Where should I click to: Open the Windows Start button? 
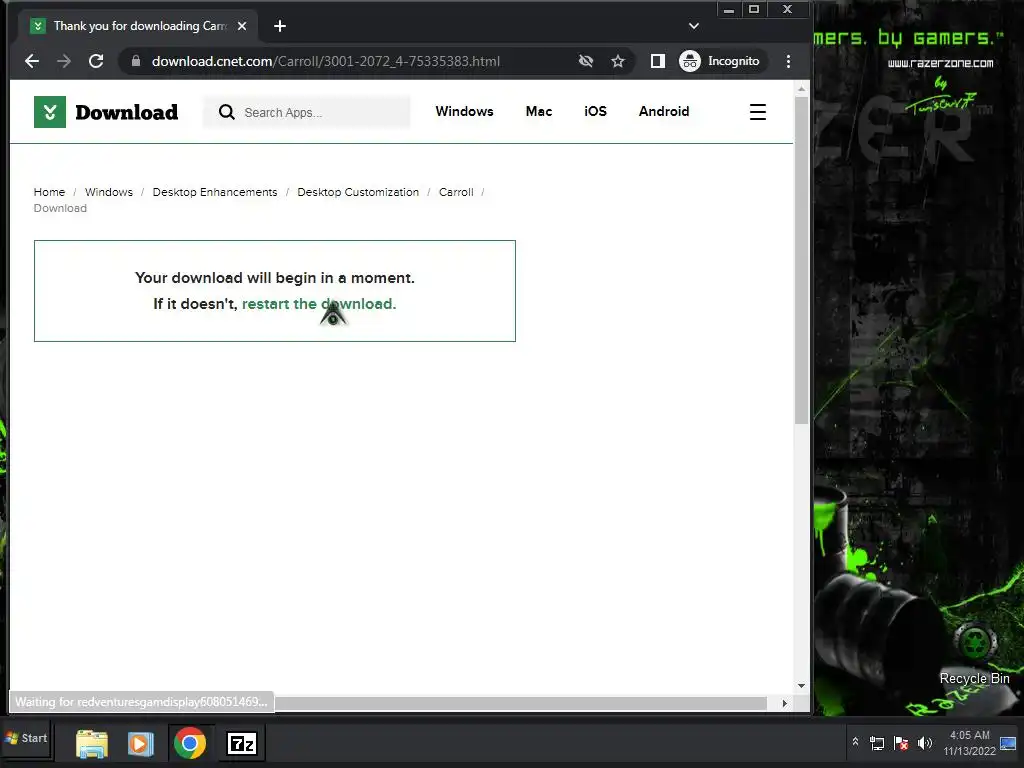point(26,739)
